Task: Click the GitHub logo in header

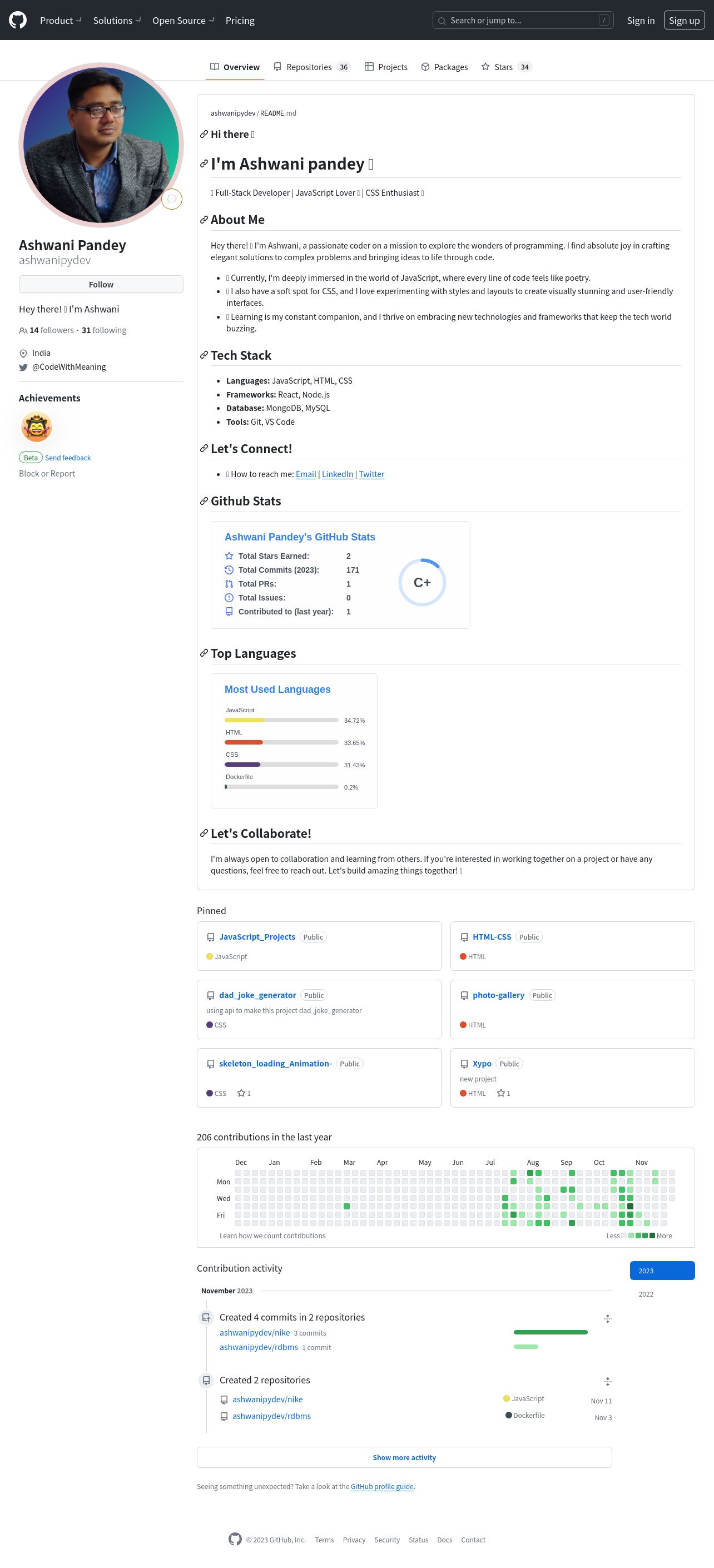Action: tap(18, 20)
